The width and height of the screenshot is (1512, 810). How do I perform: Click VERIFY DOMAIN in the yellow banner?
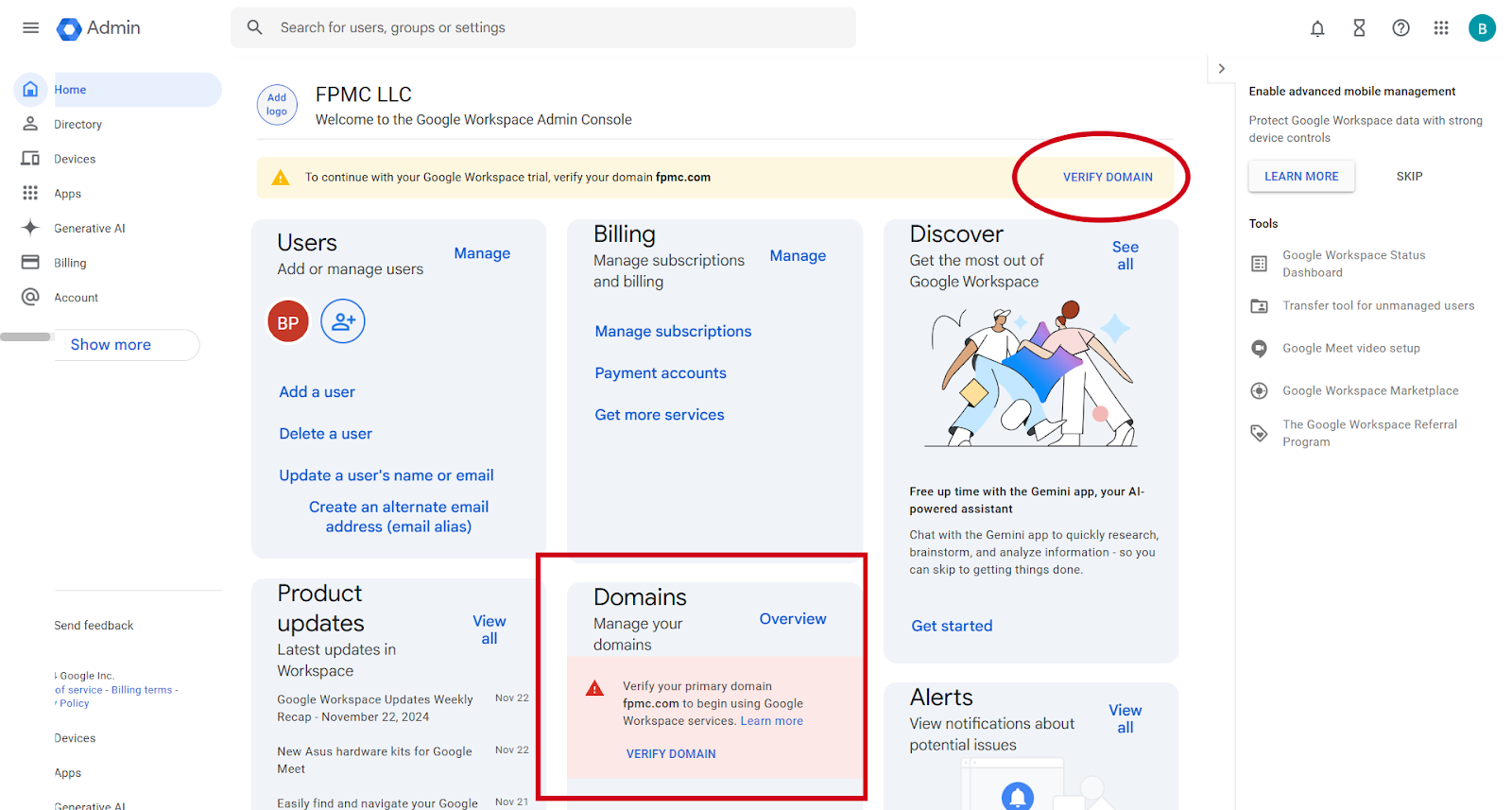click(1108, 177)
